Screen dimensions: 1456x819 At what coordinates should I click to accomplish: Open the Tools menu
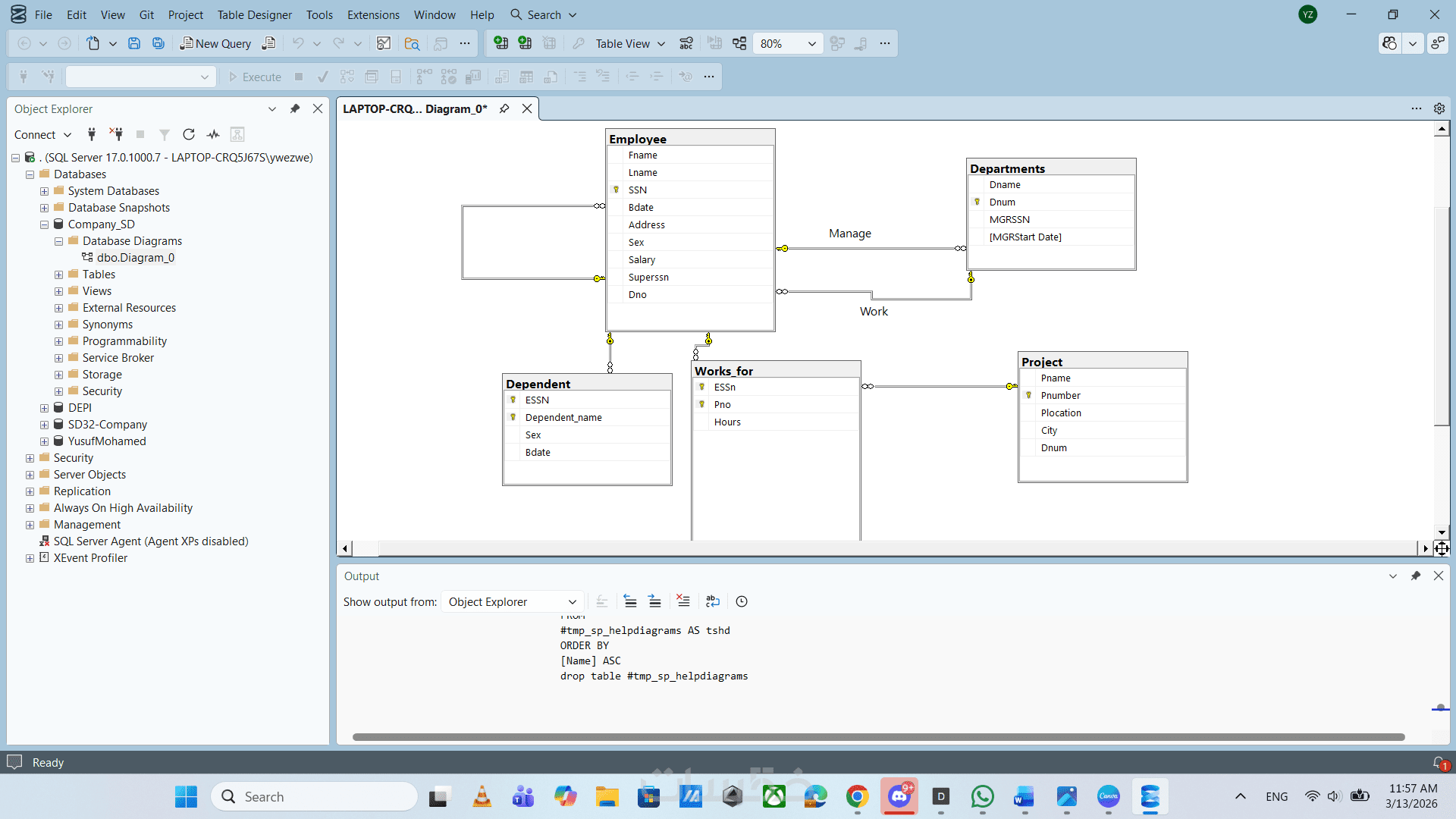319,14
